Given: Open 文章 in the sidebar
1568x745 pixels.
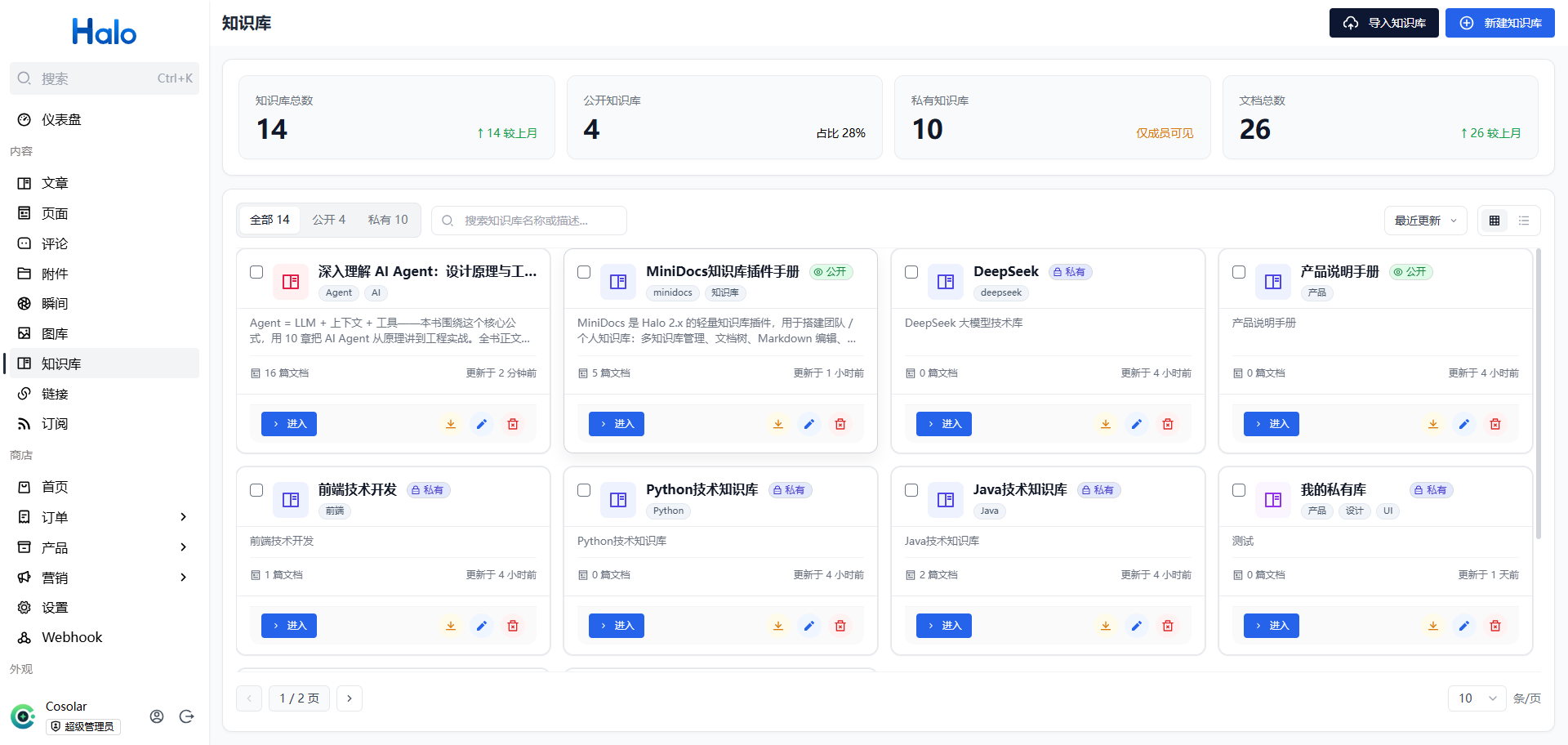Looking at the screenshot, I should tap(105, 183).
